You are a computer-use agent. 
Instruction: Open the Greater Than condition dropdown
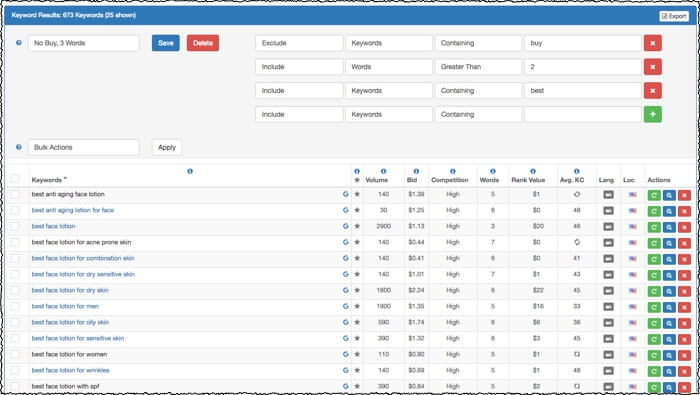pyautogui.click(x=478, y=67)
